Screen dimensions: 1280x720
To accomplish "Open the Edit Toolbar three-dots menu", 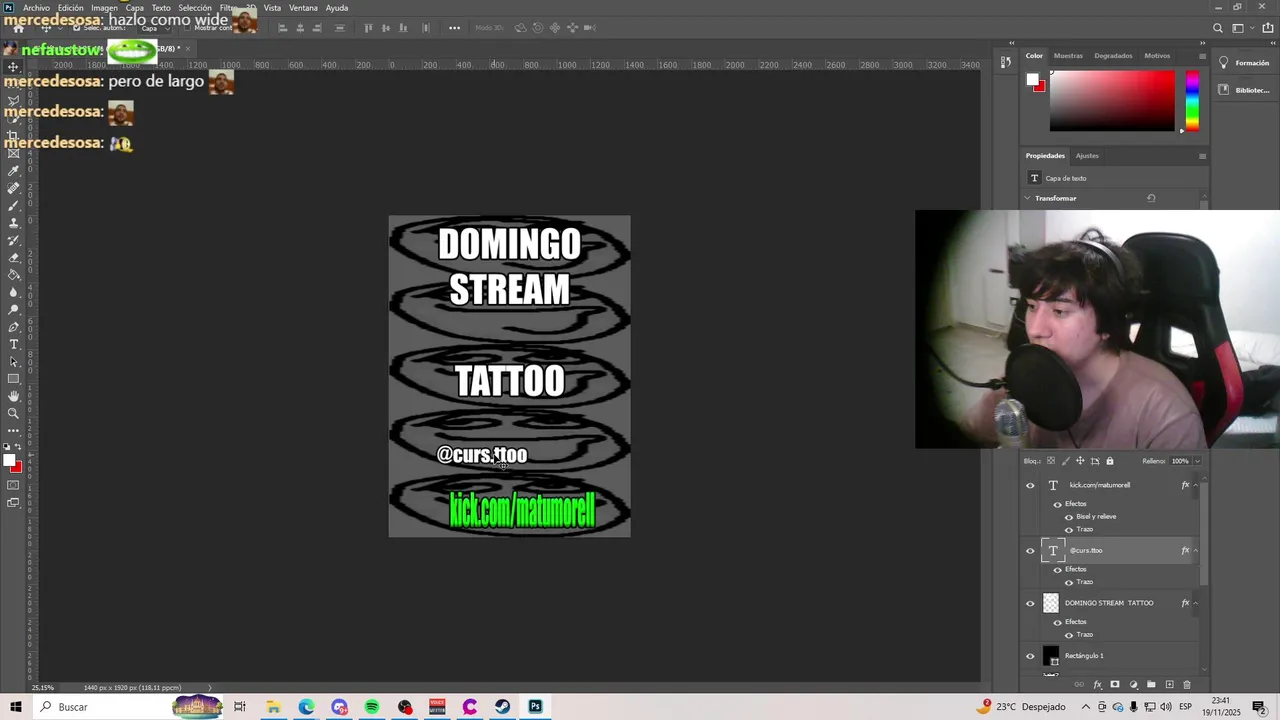I will 13,431.
